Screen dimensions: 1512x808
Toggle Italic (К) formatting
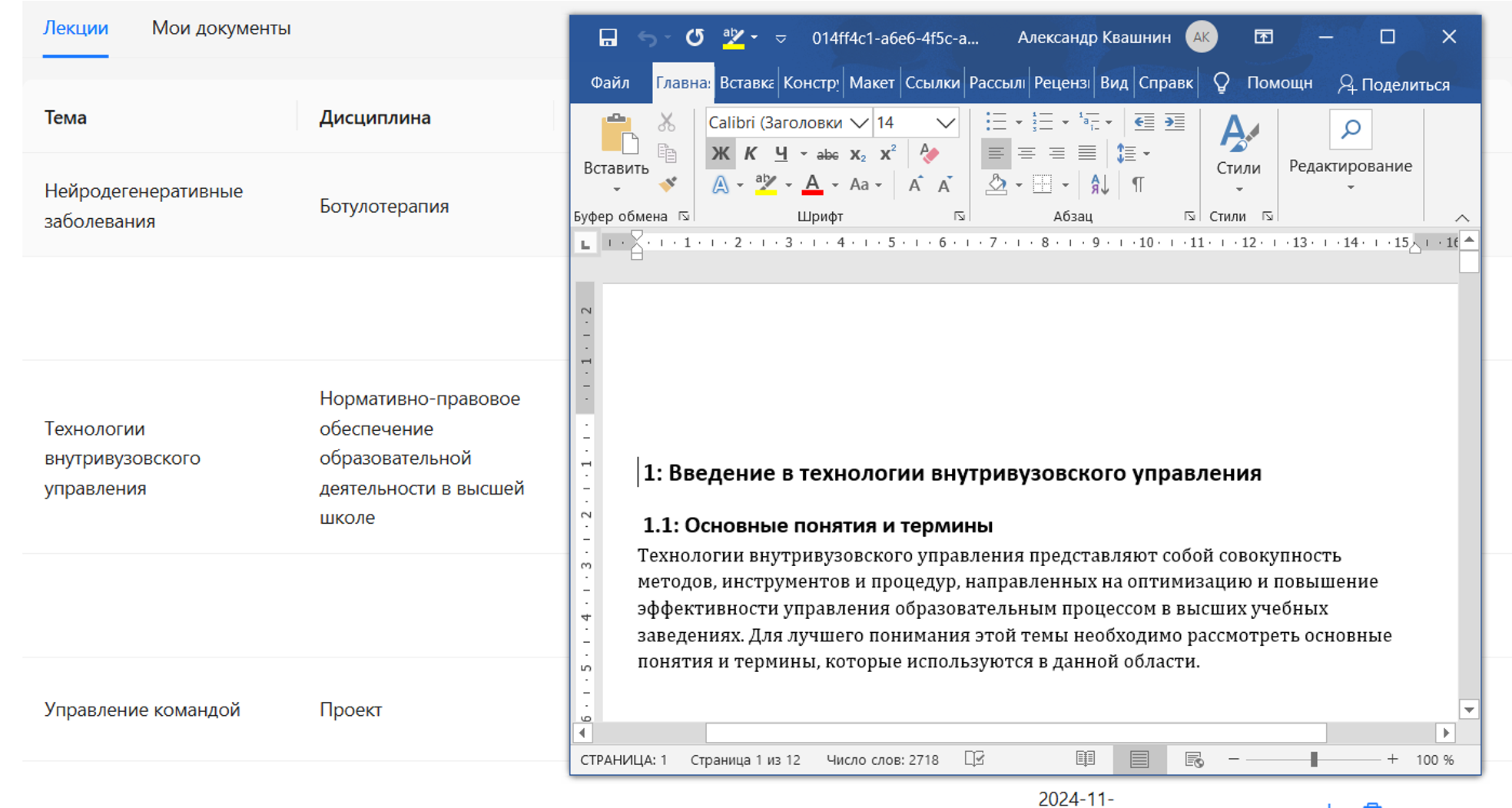(x=751, y=154)
